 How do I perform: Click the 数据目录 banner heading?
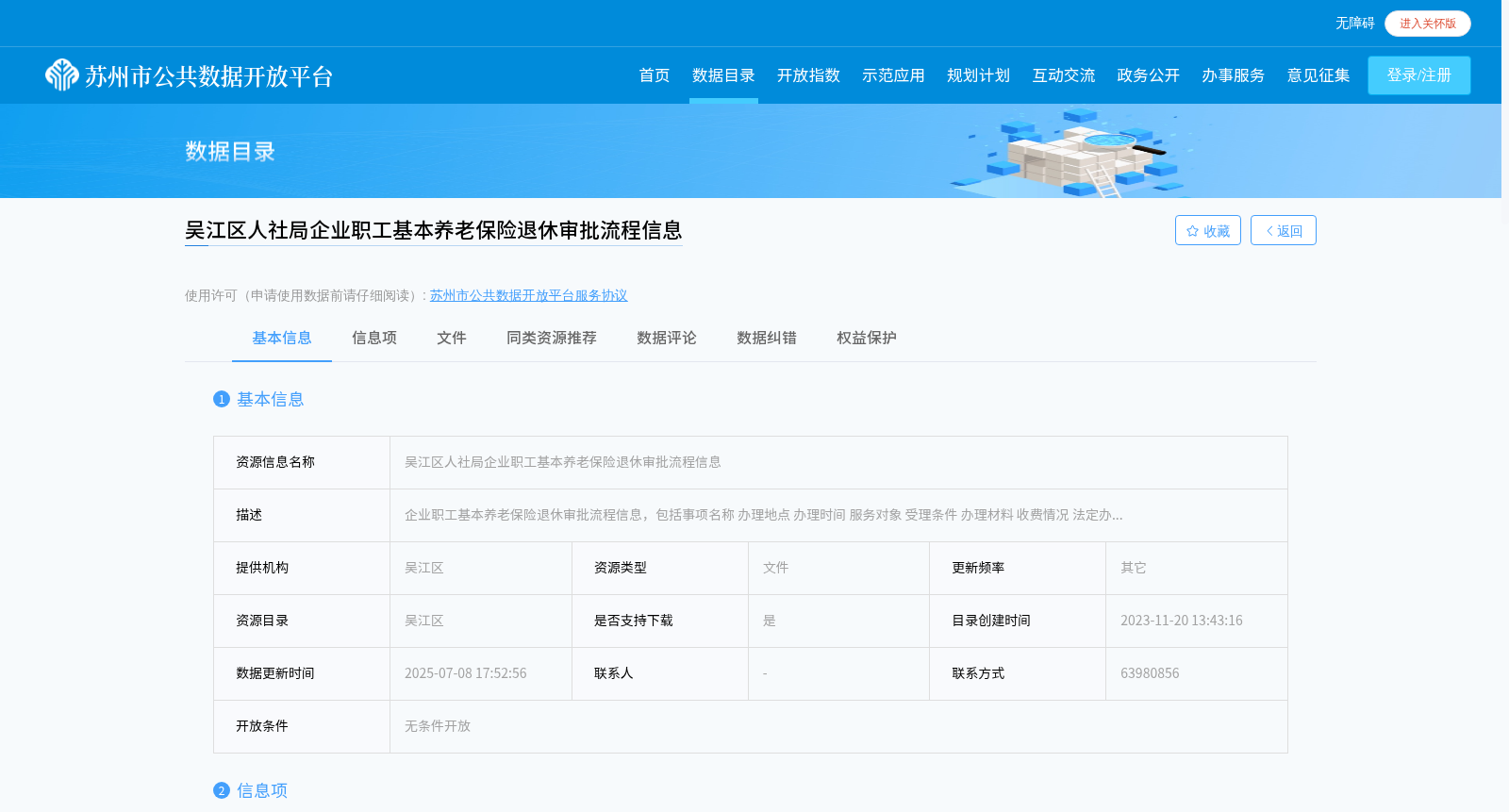tap(230, 152)
